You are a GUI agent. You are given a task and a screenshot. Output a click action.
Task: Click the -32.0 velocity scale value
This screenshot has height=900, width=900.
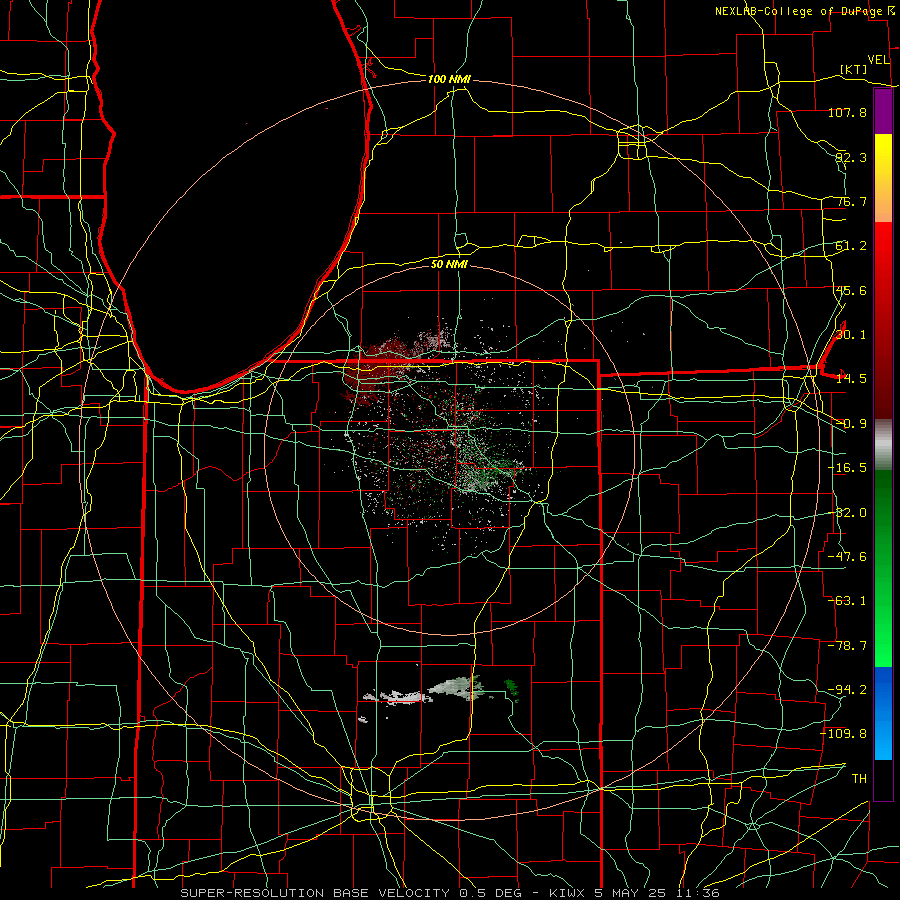[848, 513]
